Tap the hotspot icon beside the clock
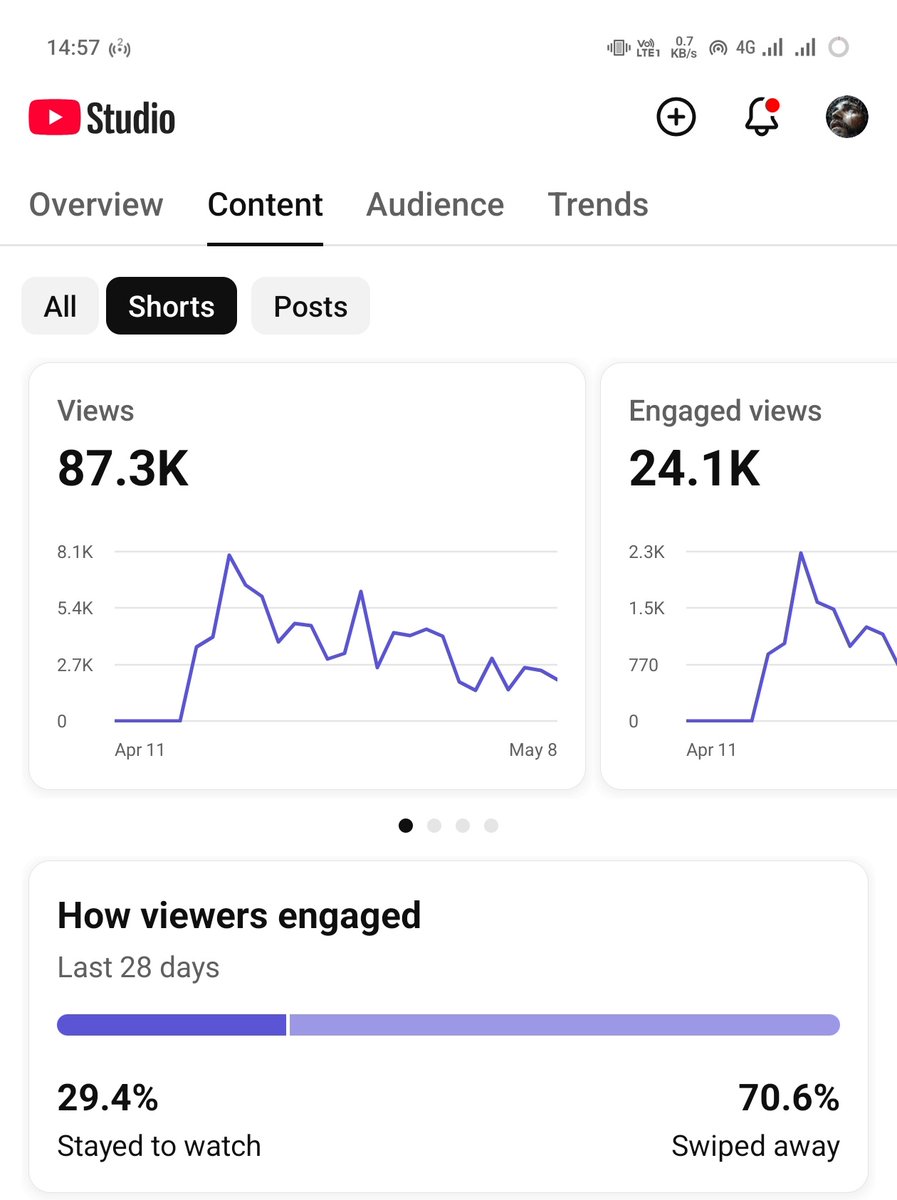 (x=120, y=47)
